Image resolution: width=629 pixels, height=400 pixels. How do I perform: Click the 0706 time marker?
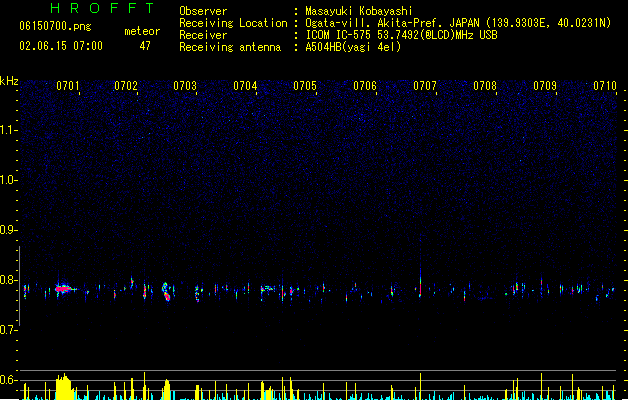pos(365,86)
